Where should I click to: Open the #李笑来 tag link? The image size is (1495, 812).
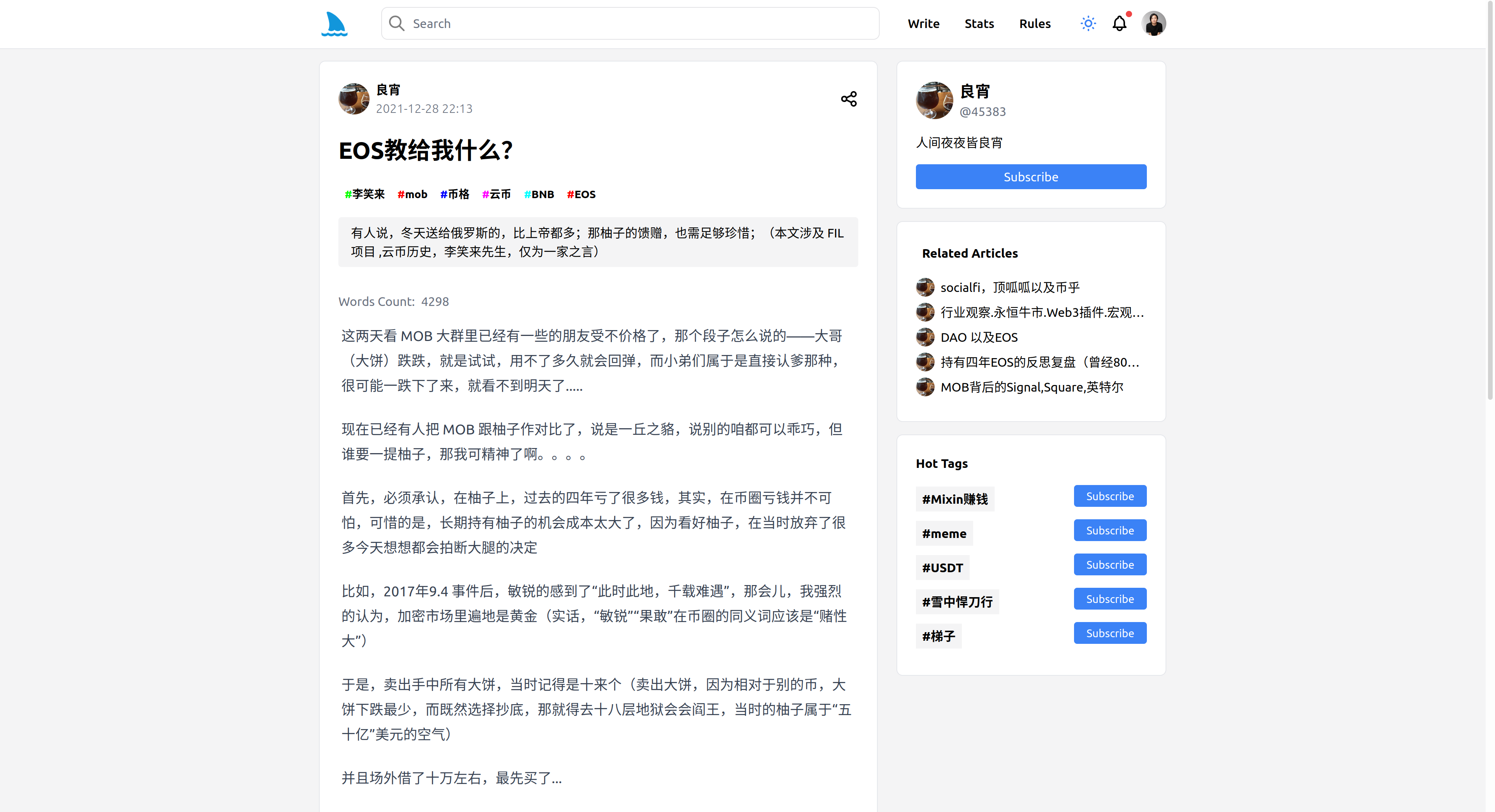tap(365, 194)
